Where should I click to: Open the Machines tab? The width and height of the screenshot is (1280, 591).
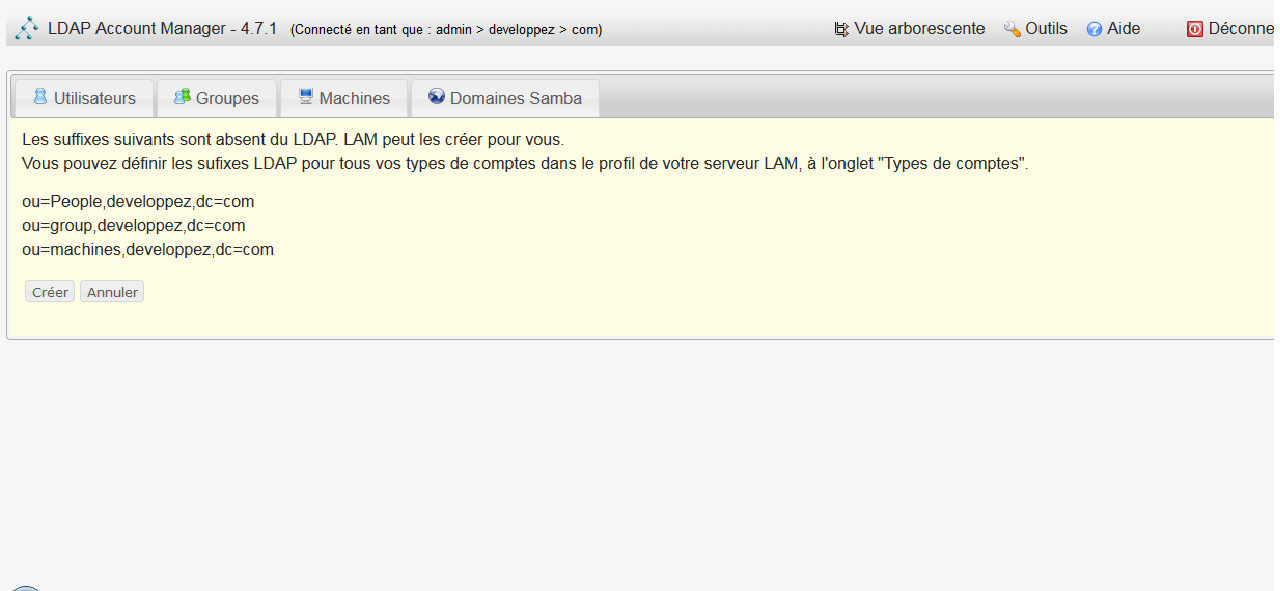click(x=344, y=98)
